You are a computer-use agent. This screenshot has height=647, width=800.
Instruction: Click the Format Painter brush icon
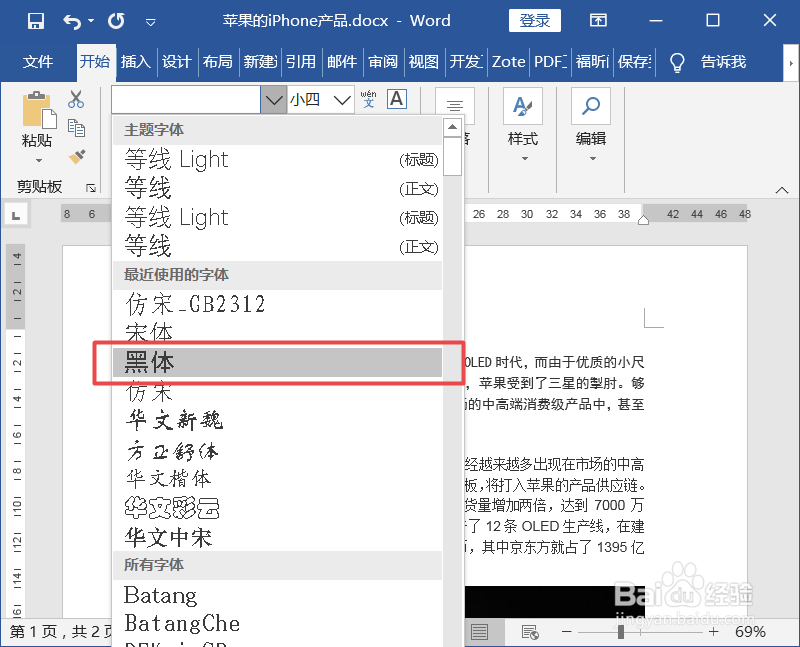pos(77,156)
